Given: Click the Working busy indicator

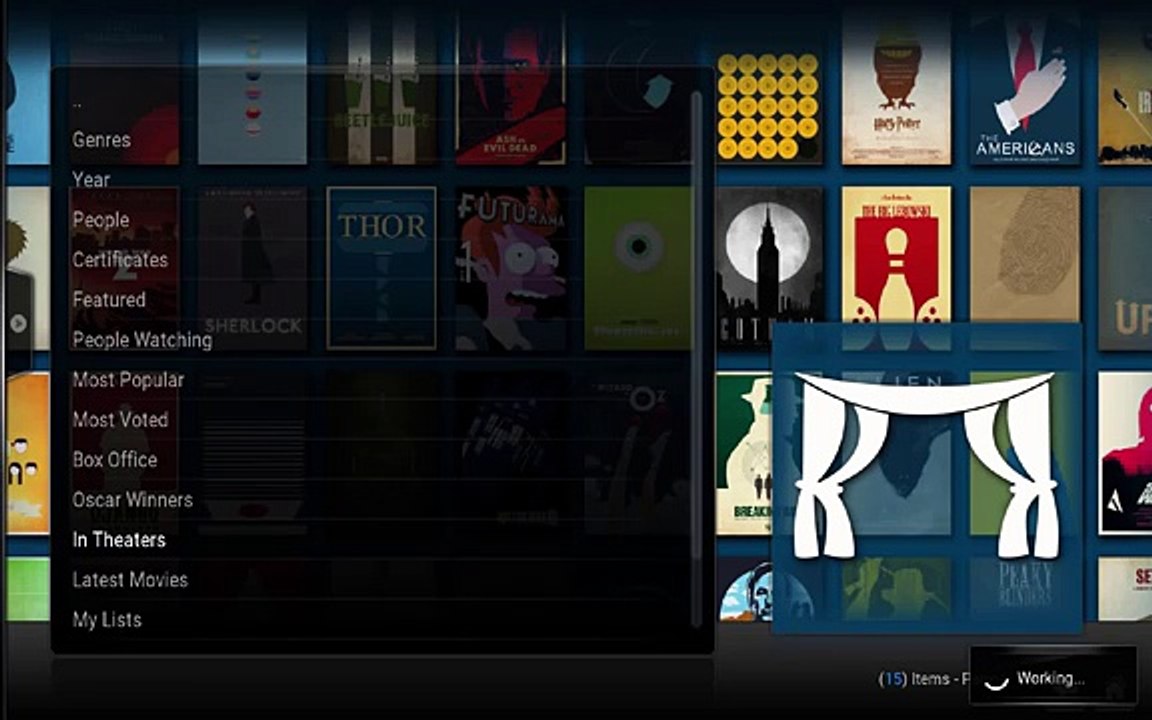Looking at the screenshot, I should 1052,678.
